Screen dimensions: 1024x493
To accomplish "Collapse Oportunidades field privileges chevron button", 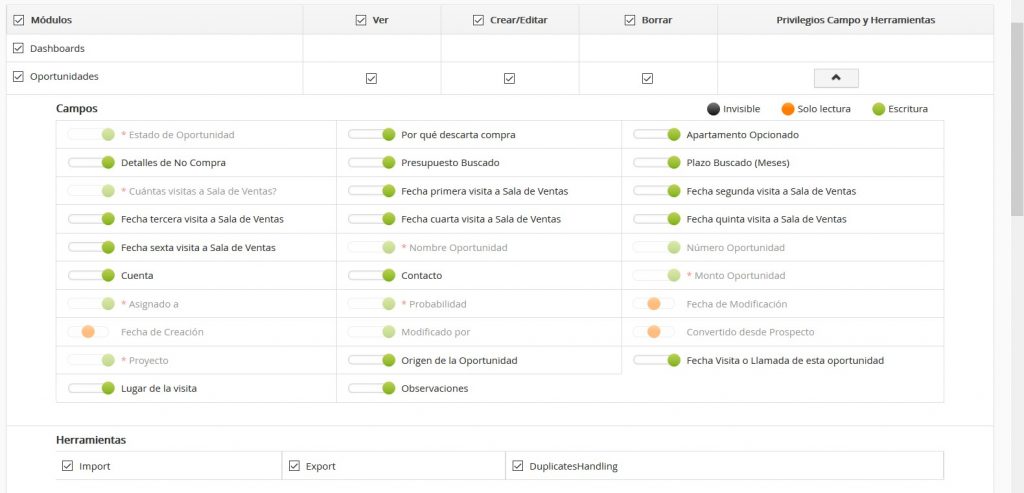I will pos(836,78).
